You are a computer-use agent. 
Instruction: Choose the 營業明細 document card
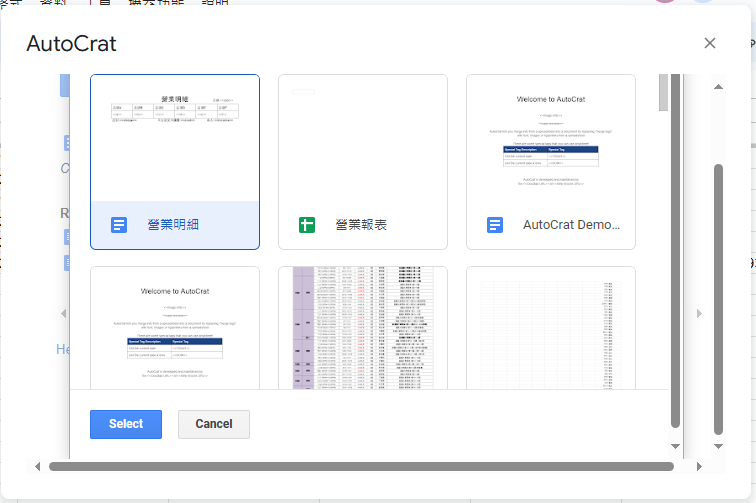(175, 162)
